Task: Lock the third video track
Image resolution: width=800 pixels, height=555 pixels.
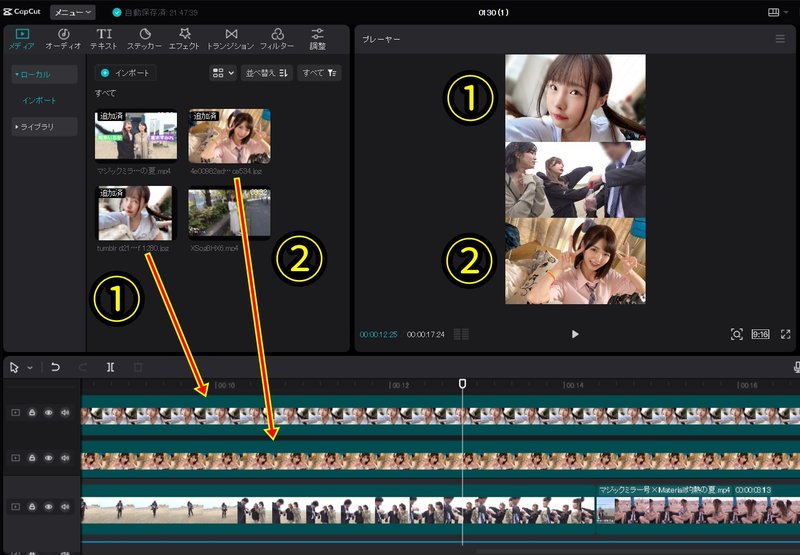Action: tap(32, 507)
